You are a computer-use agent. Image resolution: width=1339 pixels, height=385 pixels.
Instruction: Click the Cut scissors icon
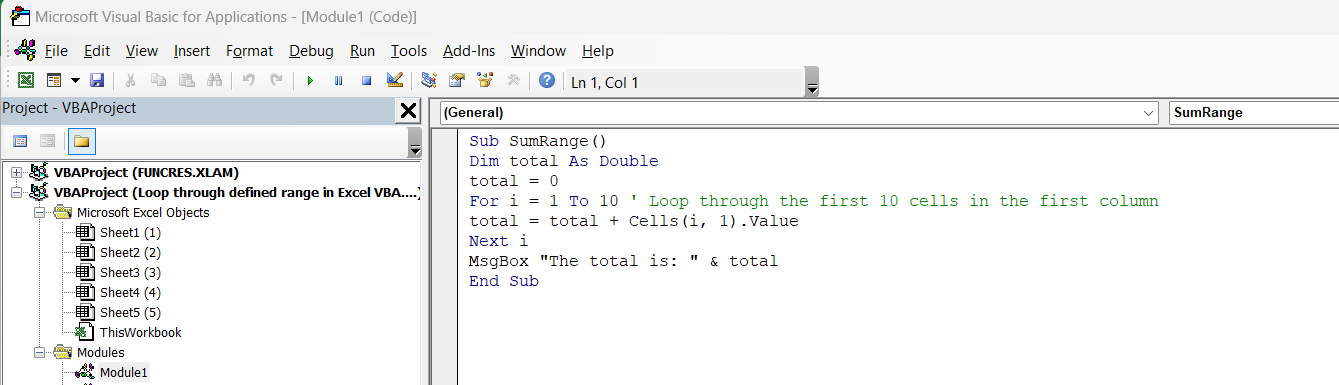[x=130, y=81]
